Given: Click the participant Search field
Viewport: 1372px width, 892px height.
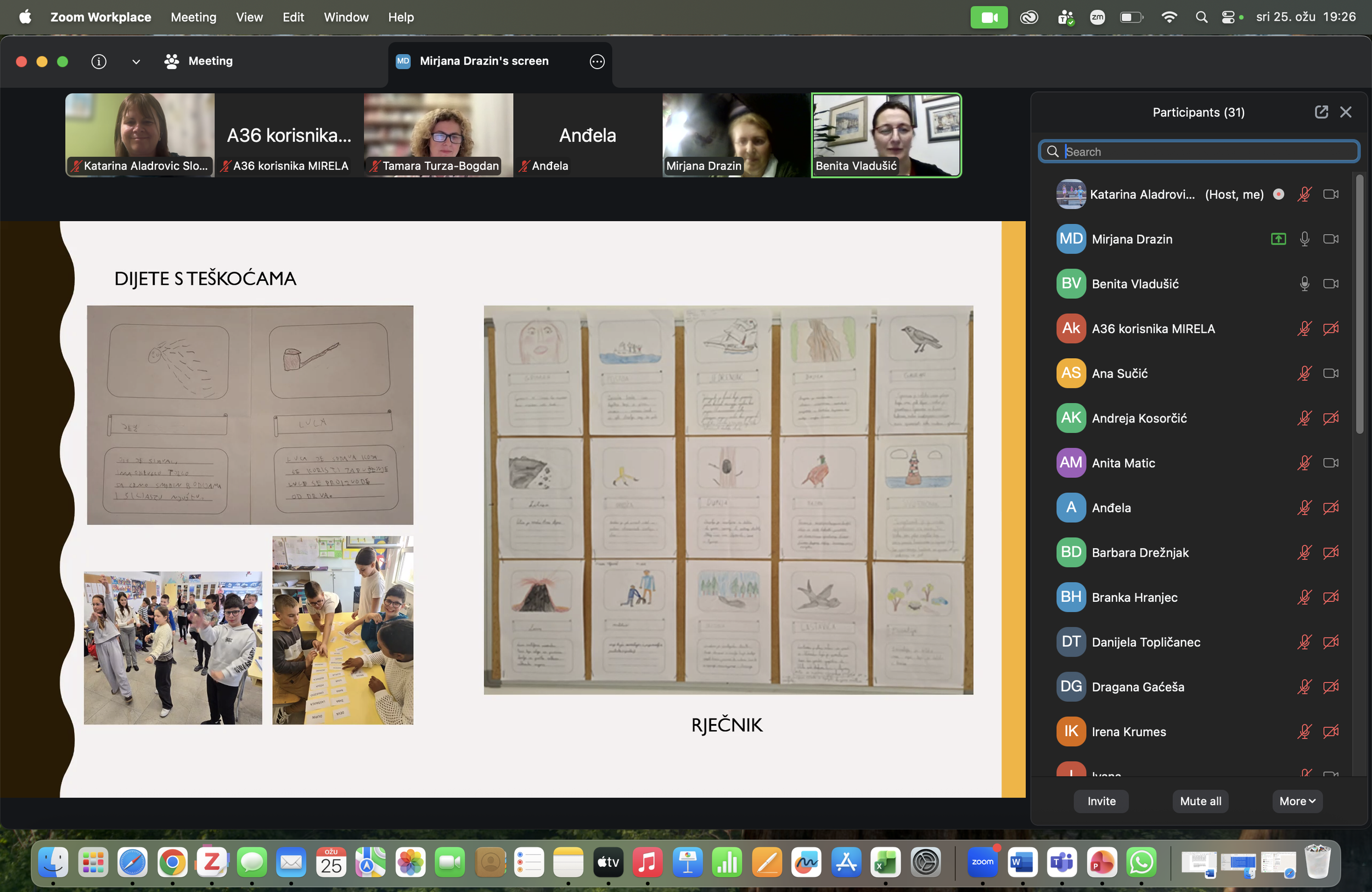Looking at the screenshot, I should click(x=1199, y=151).
